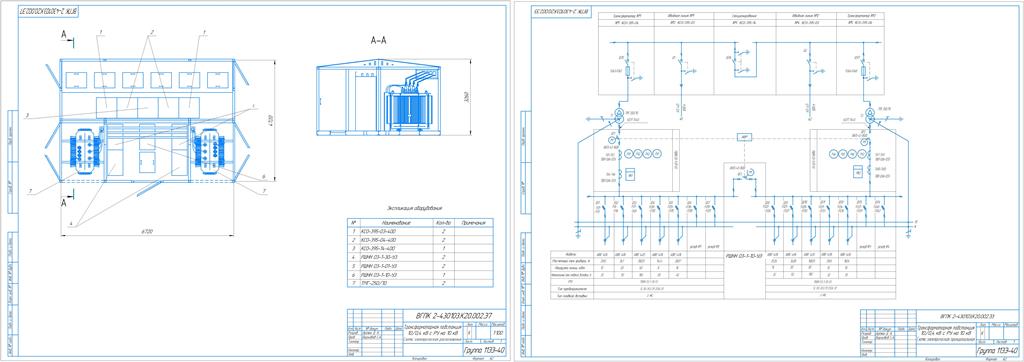Click Группа 1133-40 in the left sheet title block
This screenshot has height=362, width=1024.
pos(484,351)
